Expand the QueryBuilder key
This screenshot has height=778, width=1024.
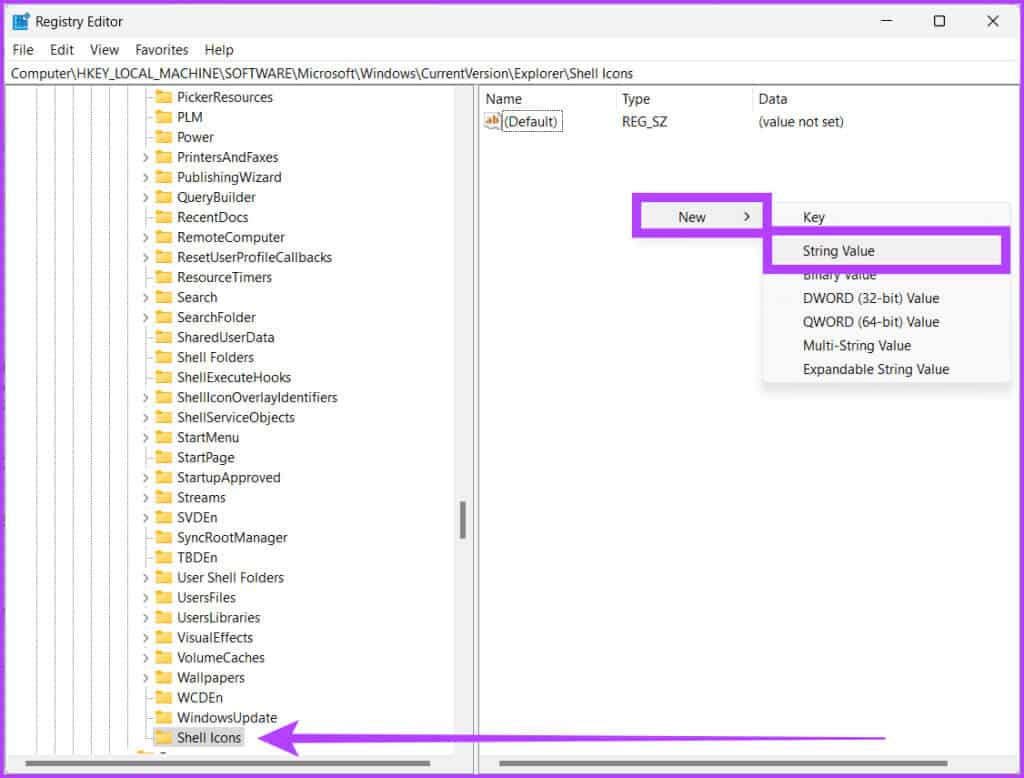click(146, 197)
